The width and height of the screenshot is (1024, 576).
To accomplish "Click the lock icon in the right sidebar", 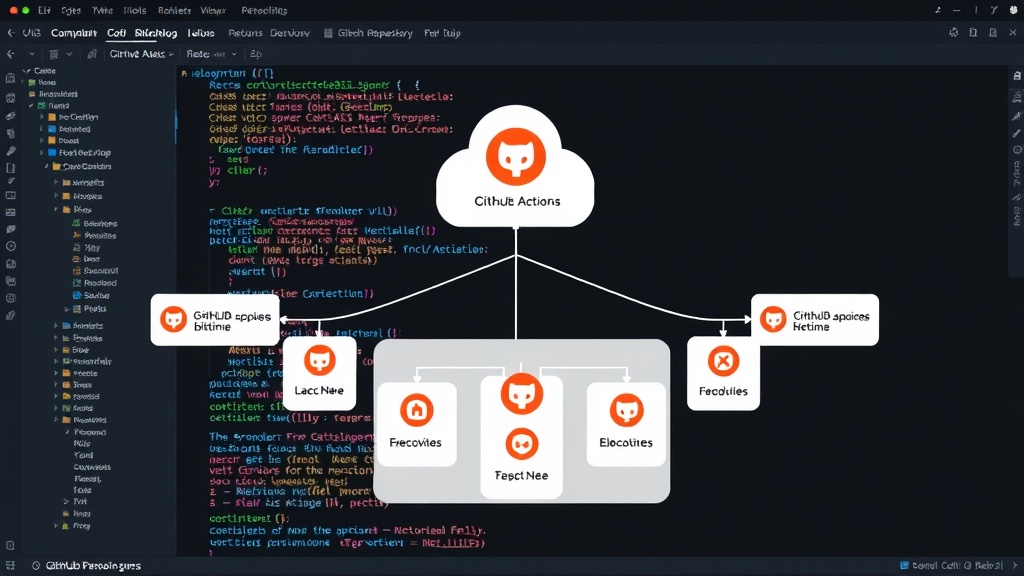I will (1017, 76).
